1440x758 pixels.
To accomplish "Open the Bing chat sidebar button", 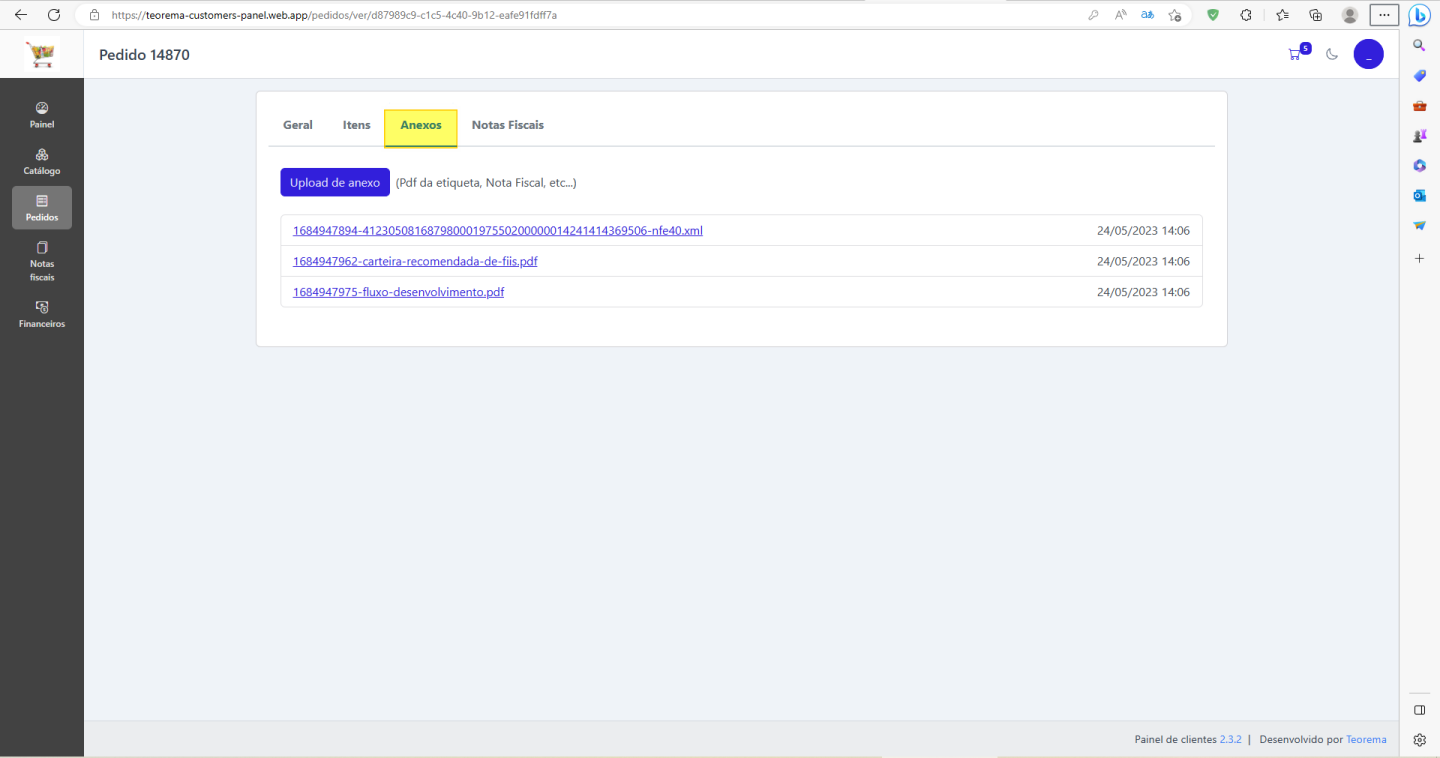I will tap(1418, 15).
